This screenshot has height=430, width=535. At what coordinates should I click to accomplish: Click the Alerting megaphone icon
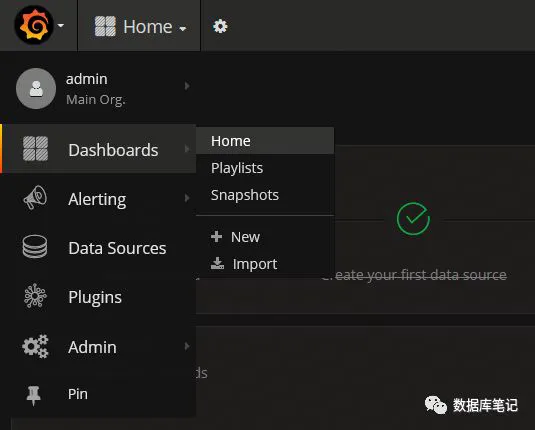pyautogui.click(x=35, y=198)
